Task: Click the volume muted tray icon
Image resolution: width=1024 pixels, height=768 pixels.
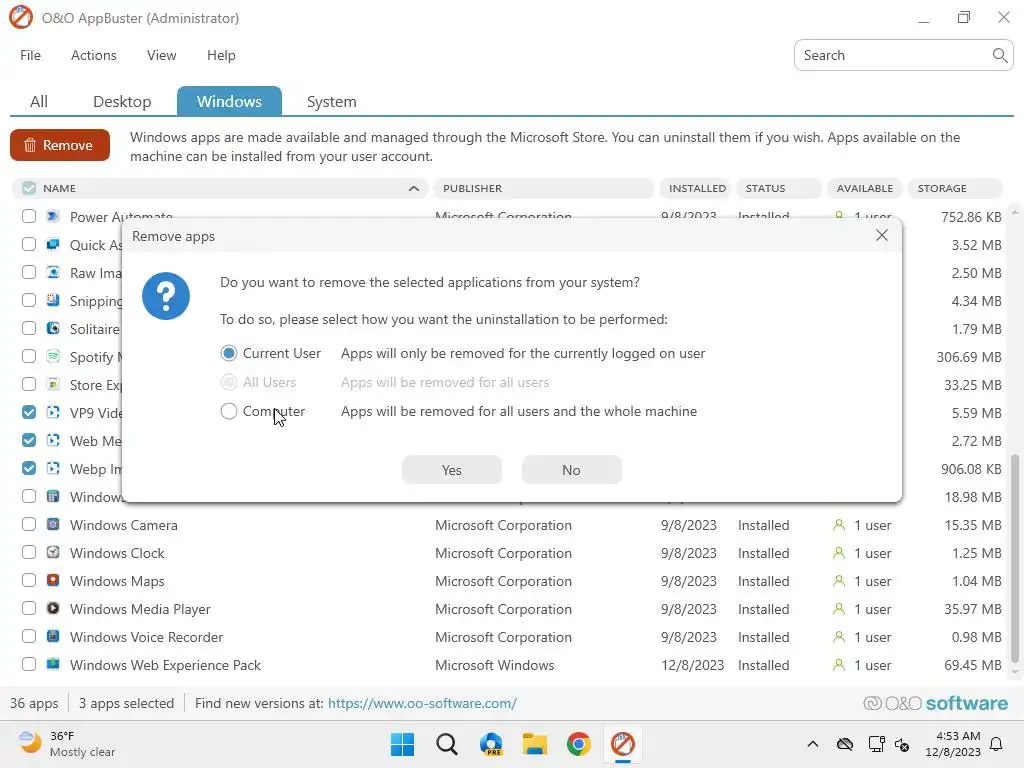Action: pyautogui.click(x=902, y=744)
